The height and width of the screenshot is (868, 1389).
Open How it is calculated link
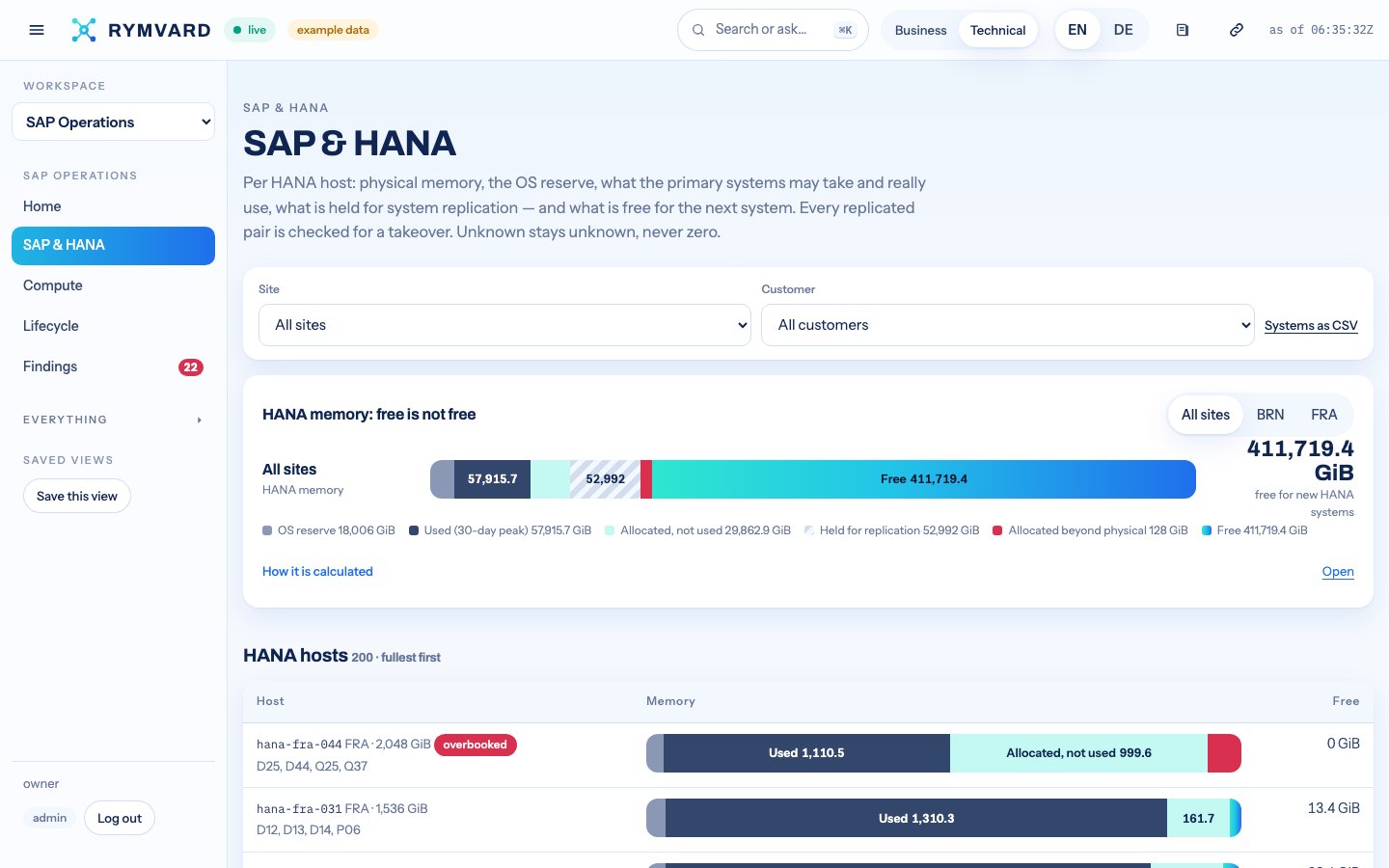point(317,572)
